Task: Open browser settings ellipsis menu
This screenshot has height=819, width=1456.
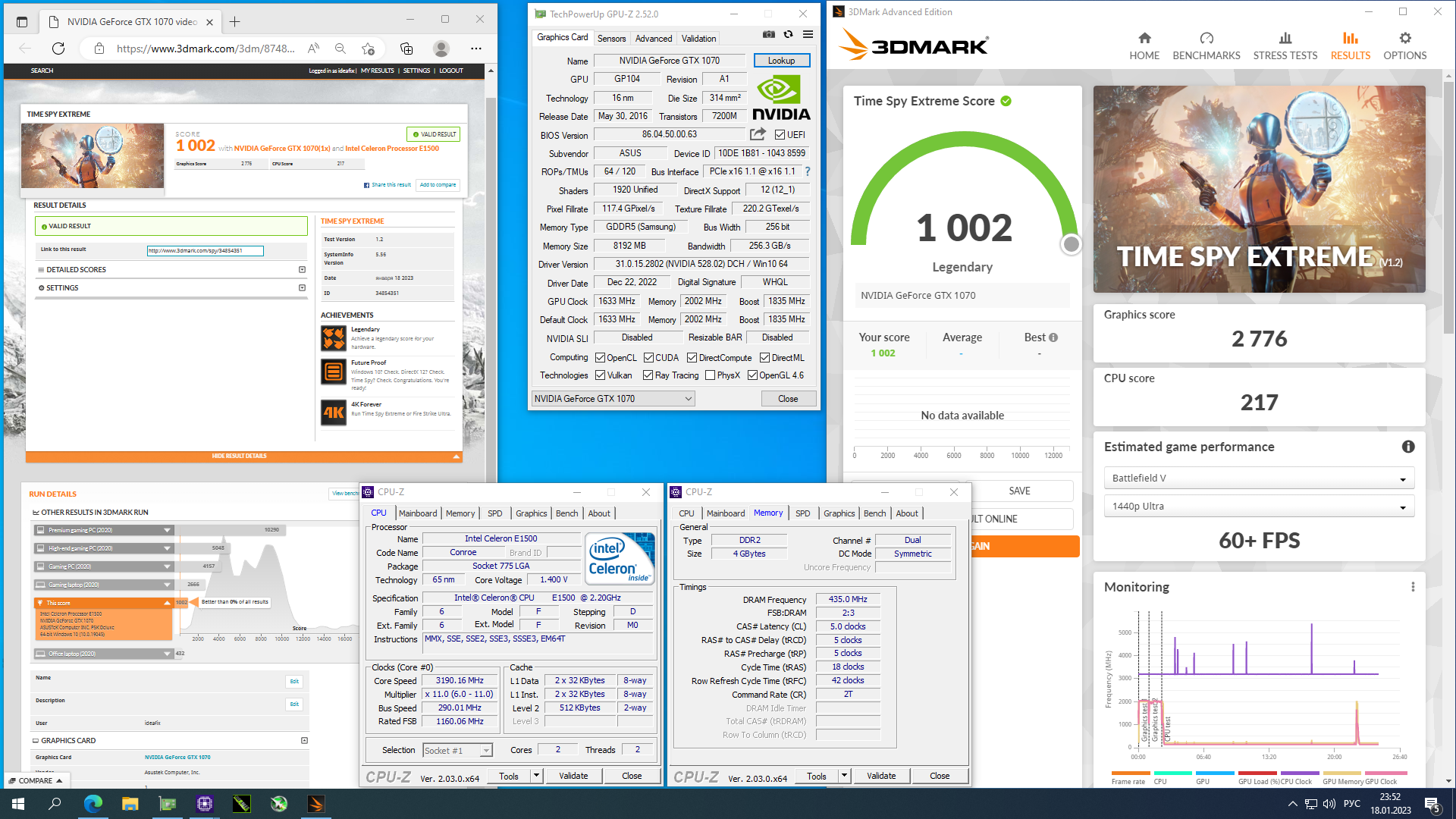Action: click(x=475, y=49)
